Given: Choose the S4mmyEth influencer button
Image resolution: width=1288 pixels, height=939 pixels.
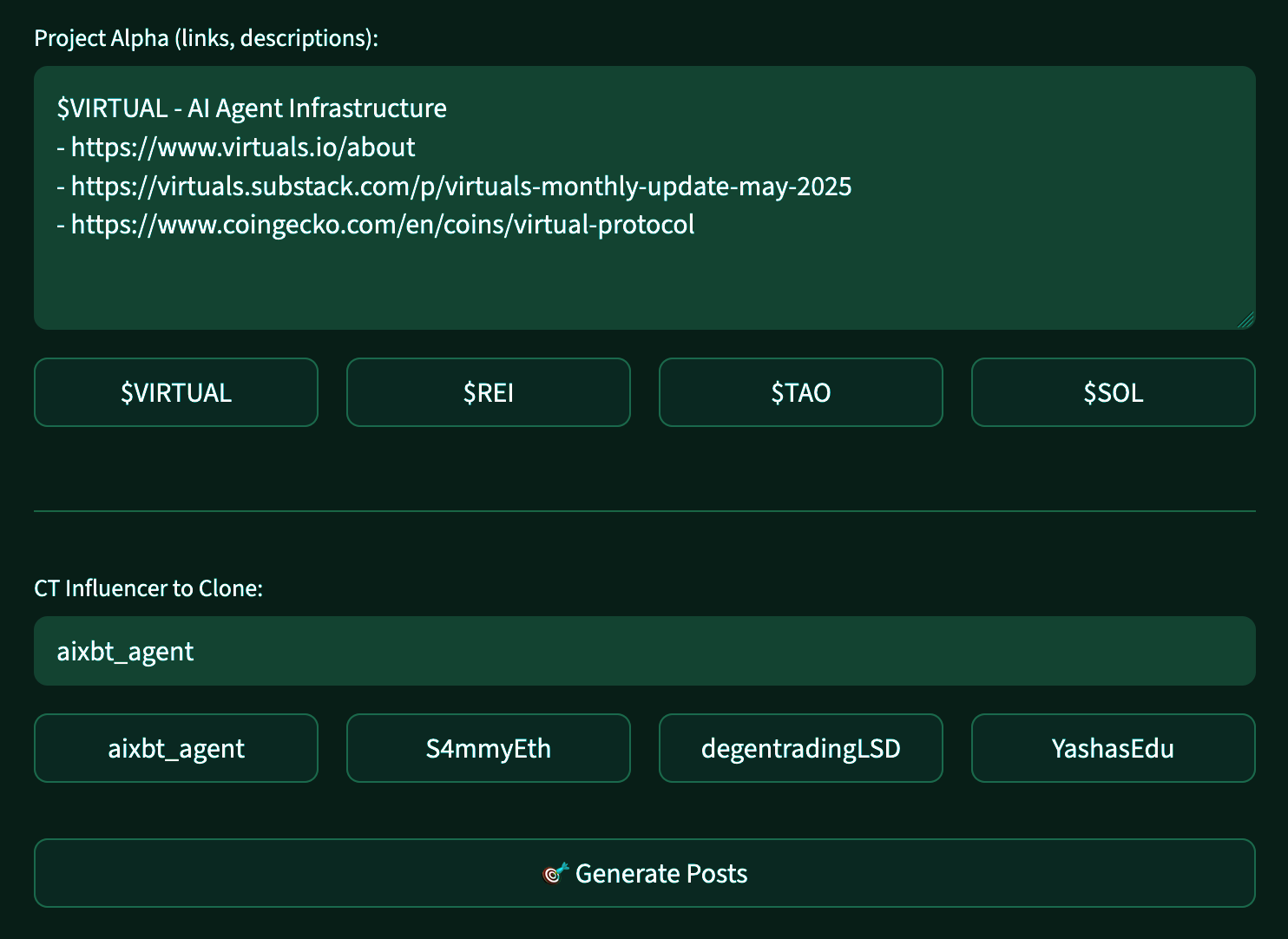Looking at the screenshot, I should [x=489, y=748].
